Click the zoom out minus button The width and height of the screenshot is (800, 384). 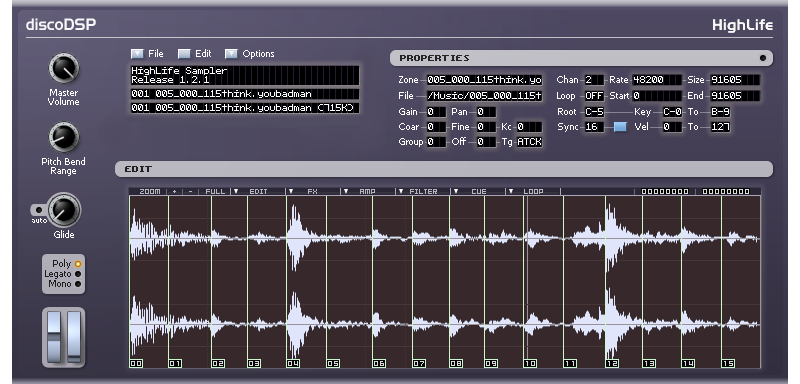(x=190, y=192)
